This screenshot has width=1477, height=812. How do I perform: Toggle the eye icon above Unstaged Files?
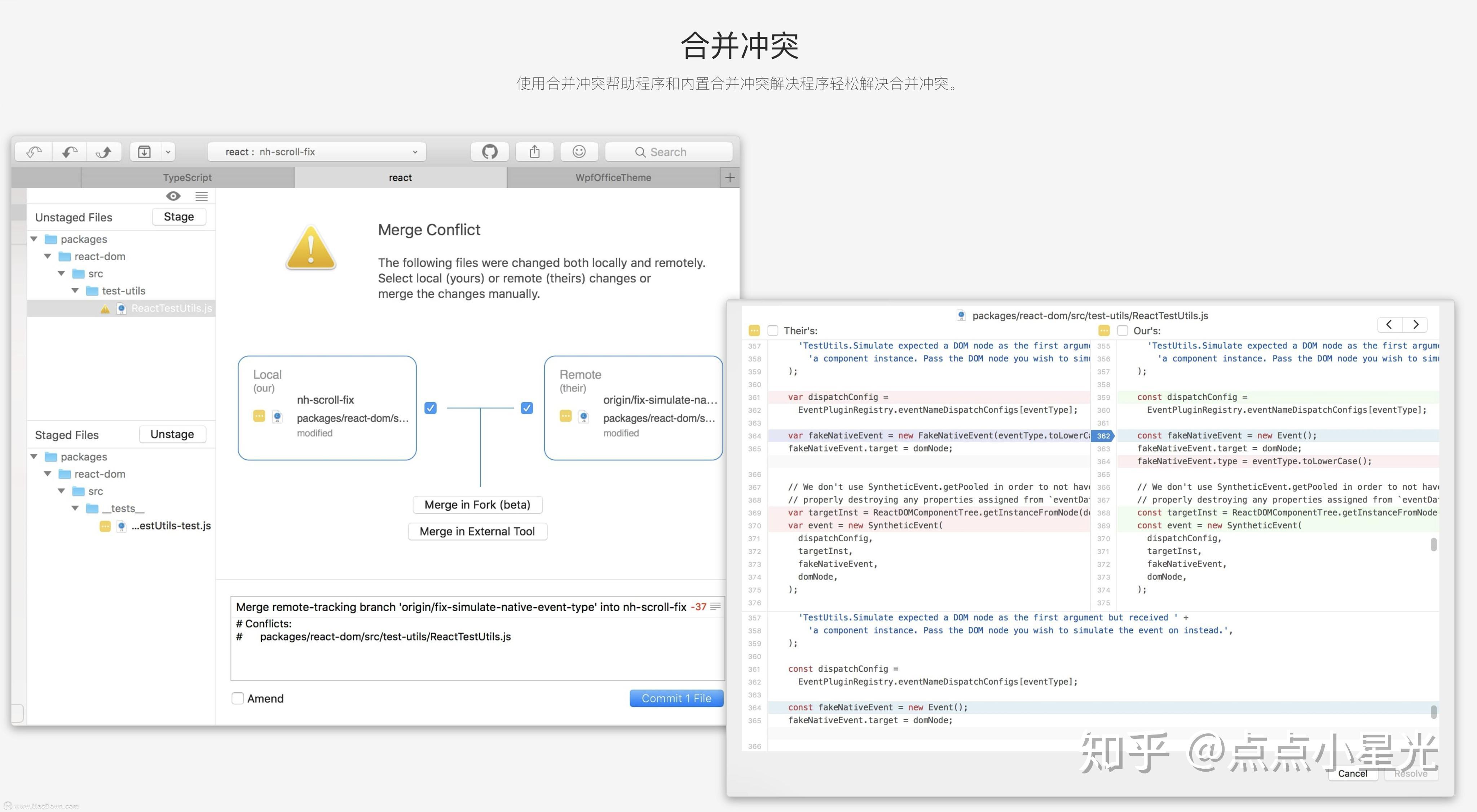tap(173, 196)
